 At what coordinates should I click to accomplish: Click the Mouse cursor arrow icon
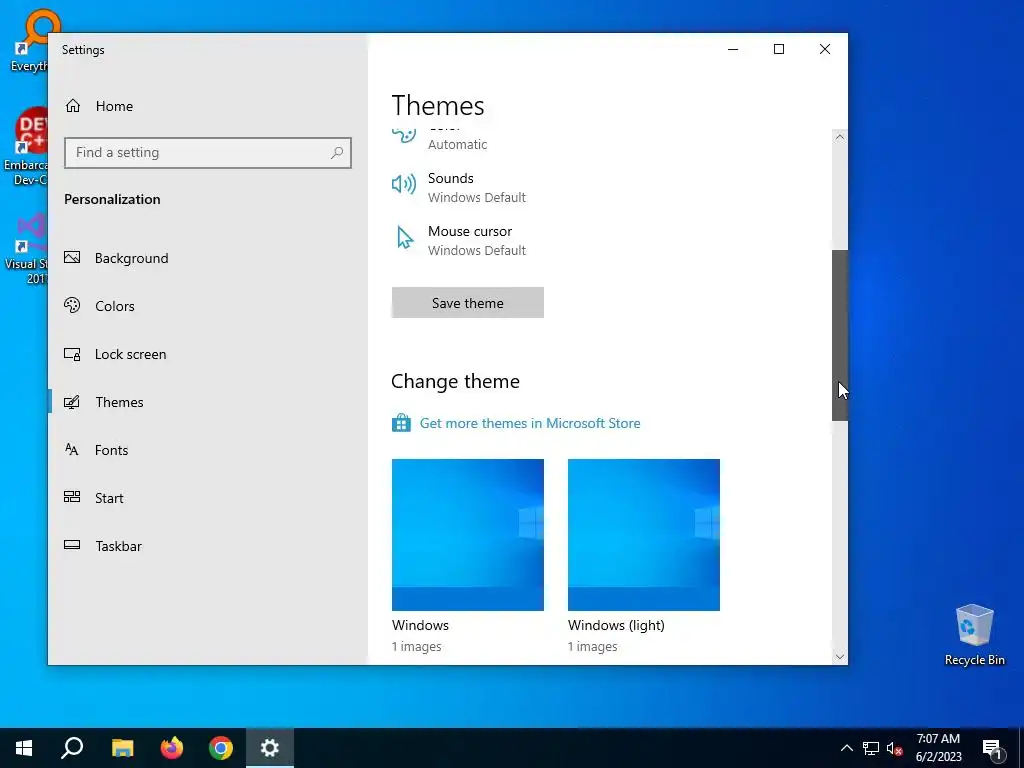coord(405,238)
